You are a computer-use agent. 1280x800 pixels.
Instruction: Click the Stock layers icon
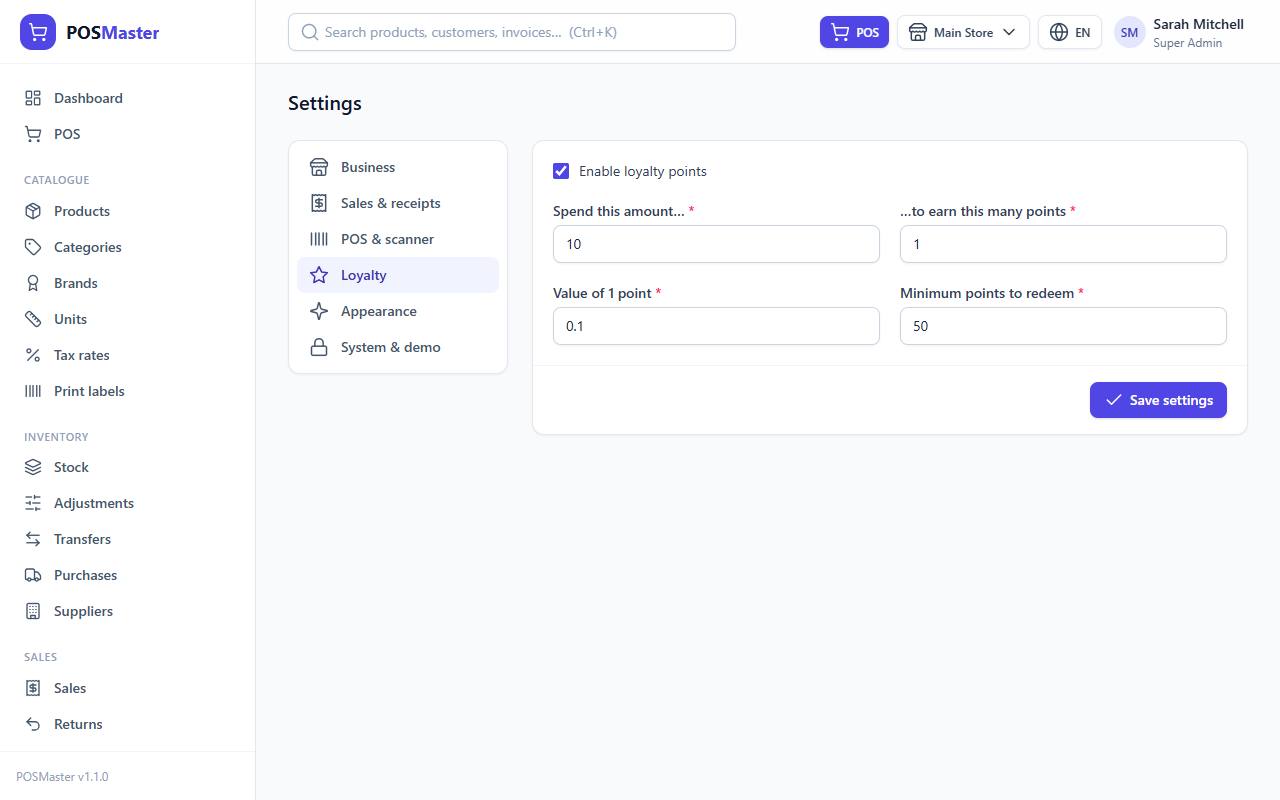(33, 467)
